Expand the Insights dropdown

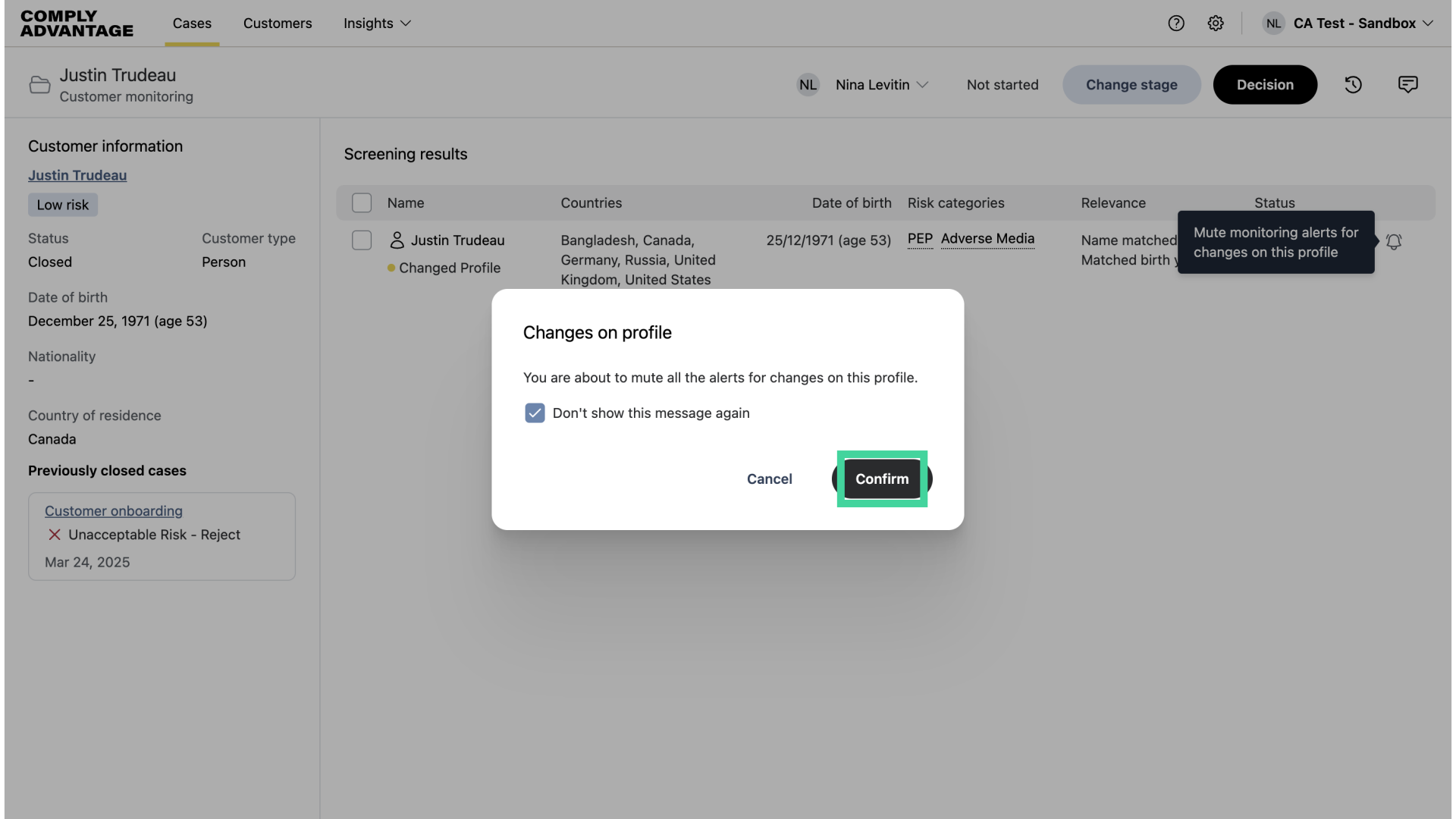click(376, 24)
